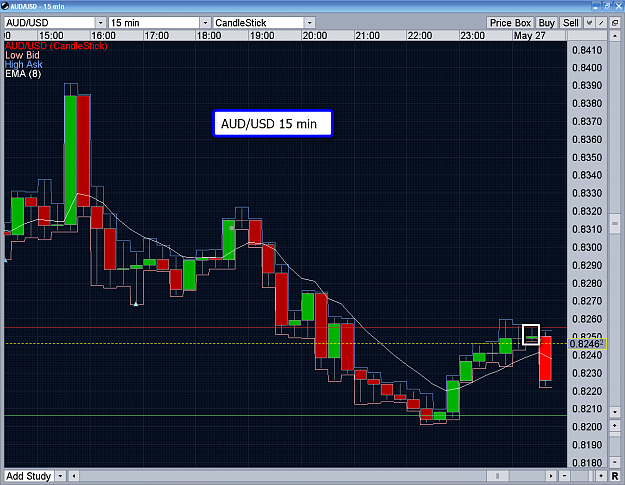625x485 pixels.
Task: Open the Price Box
Action: point(510,23)
